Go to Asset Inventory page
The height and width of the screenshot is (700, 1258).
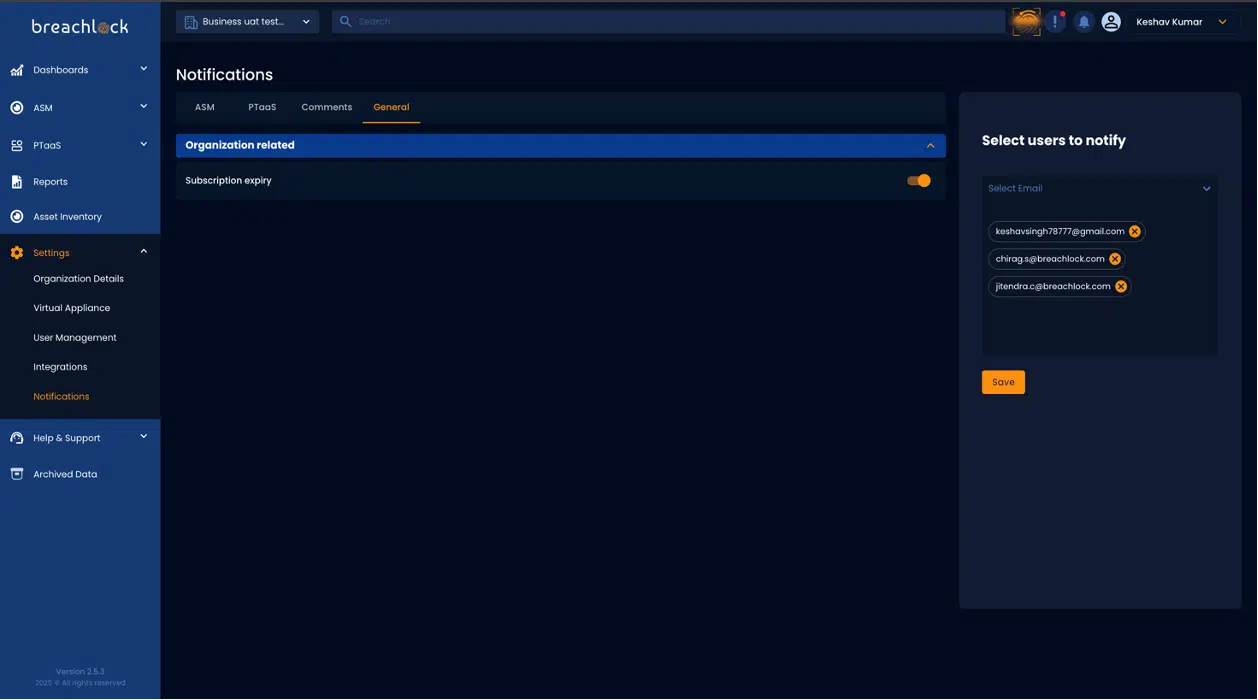pos(67,217)
